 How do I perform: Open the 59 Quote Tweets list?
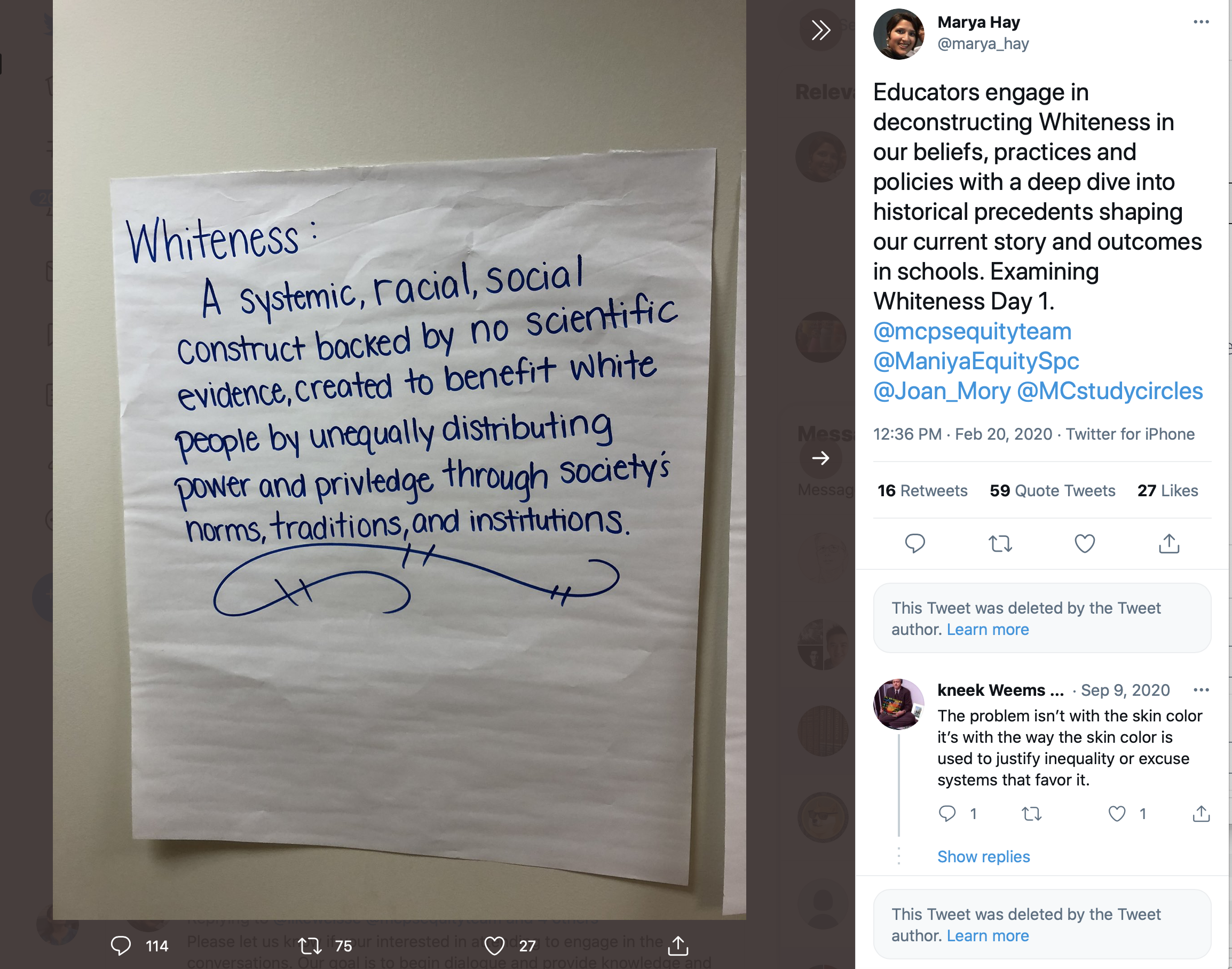pos(1052,491)
